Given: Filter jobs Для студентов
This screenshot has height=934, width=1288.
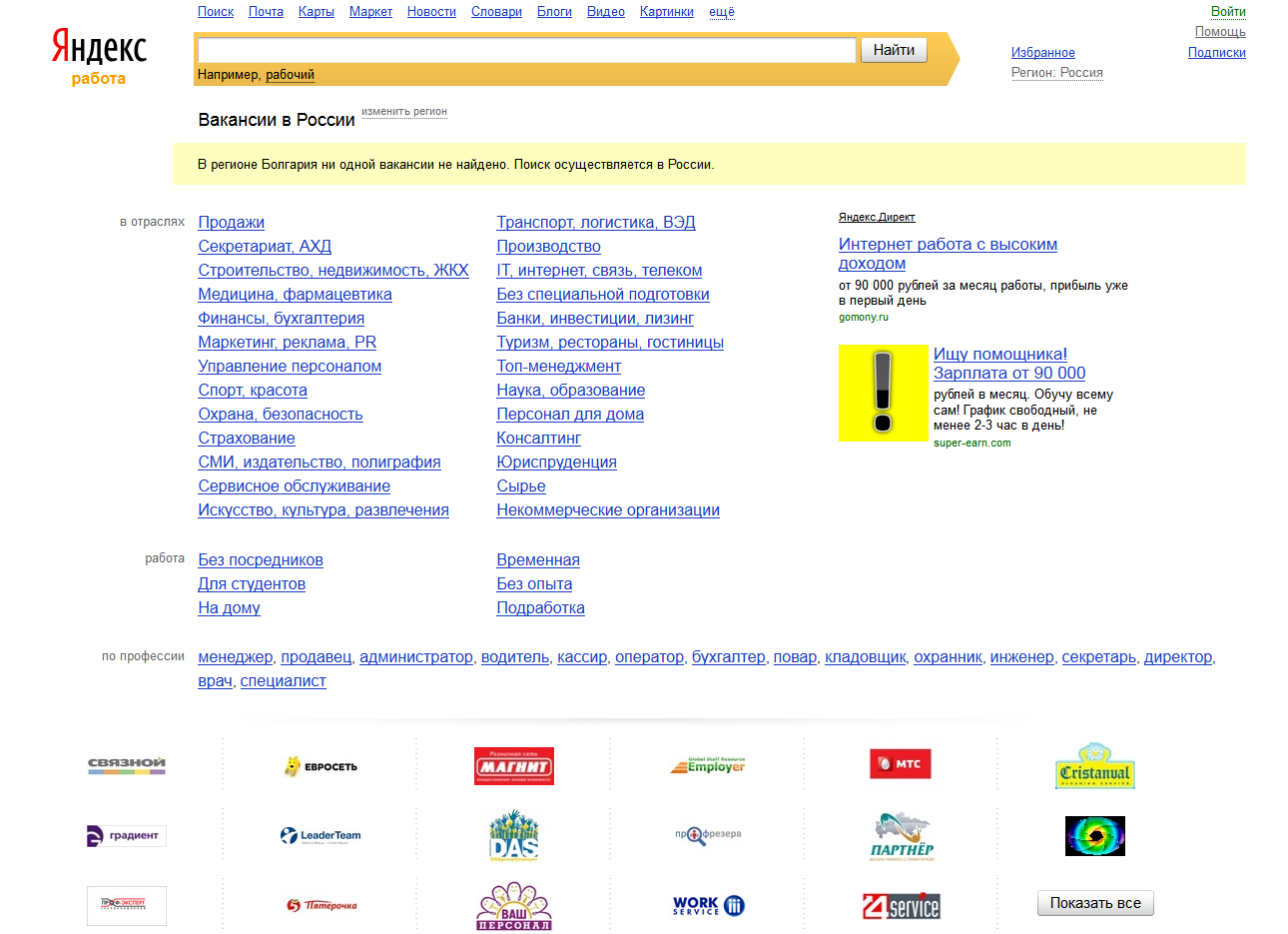Looking at the screenshot, I should tap(252, 584).
